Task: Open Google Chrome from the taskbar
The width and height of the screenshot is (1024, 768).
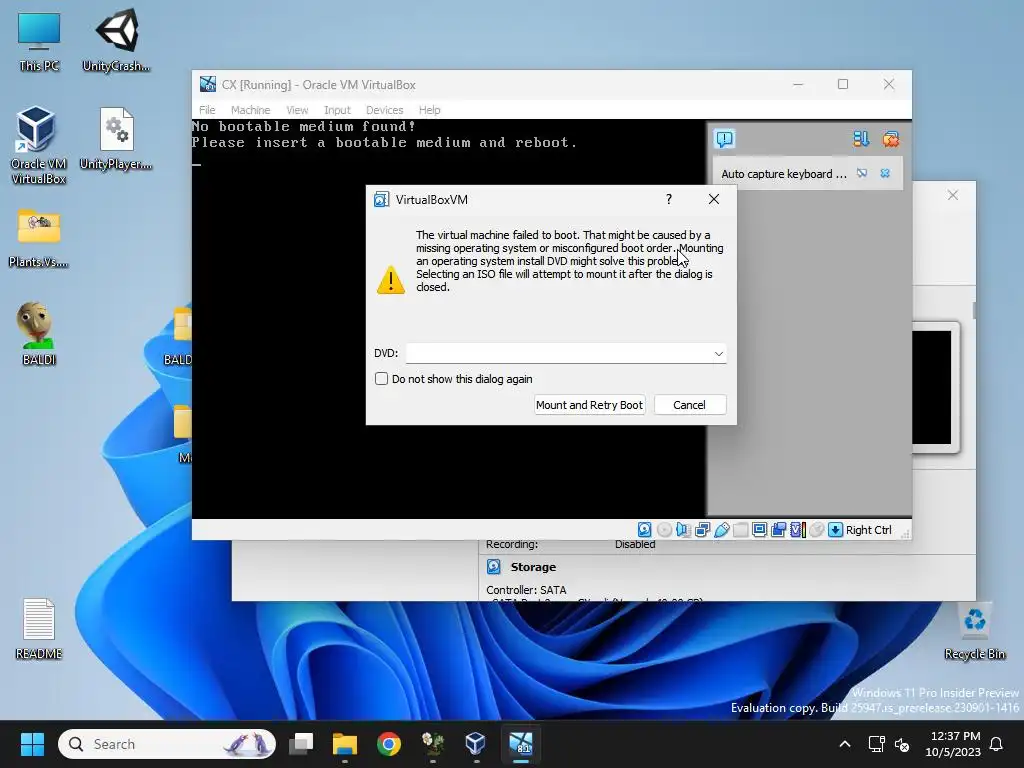Action: 389,744
